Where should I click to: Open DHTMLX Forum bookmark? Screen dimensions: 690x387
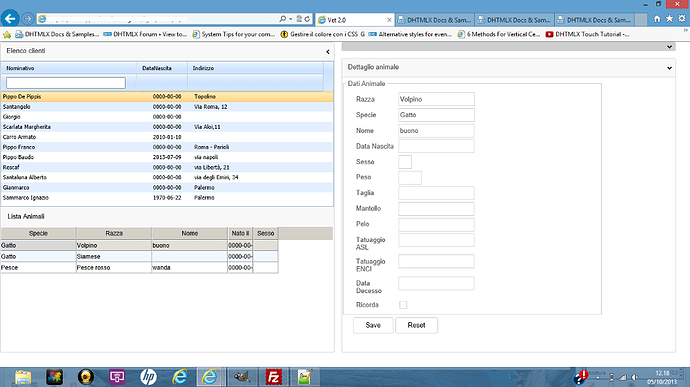point(145,34)
